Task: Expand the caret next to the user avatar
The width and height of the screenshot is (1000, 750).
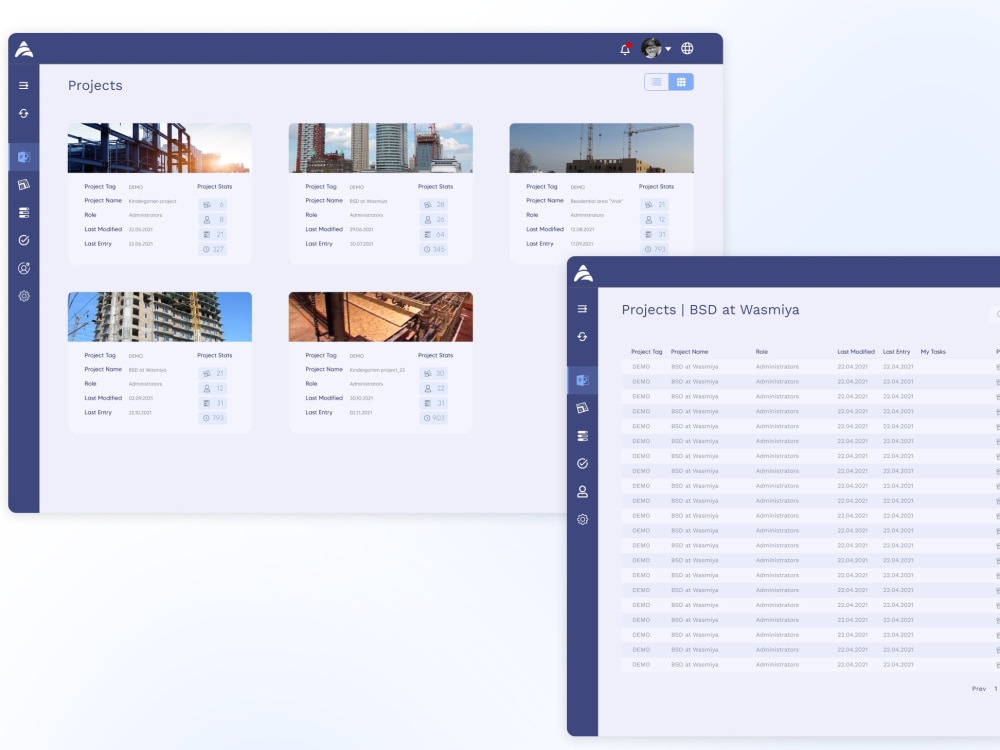Action: [668, 49]
